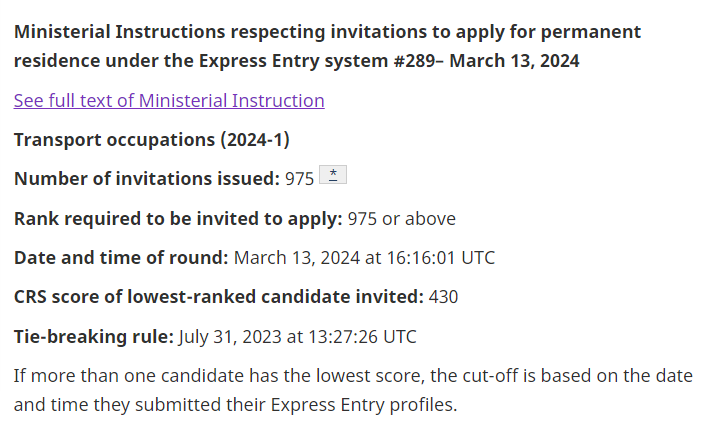Screen dimensions: 701x431
Task: Click the 'Tie-breaking rule:' label
Action: click(94, 336)
